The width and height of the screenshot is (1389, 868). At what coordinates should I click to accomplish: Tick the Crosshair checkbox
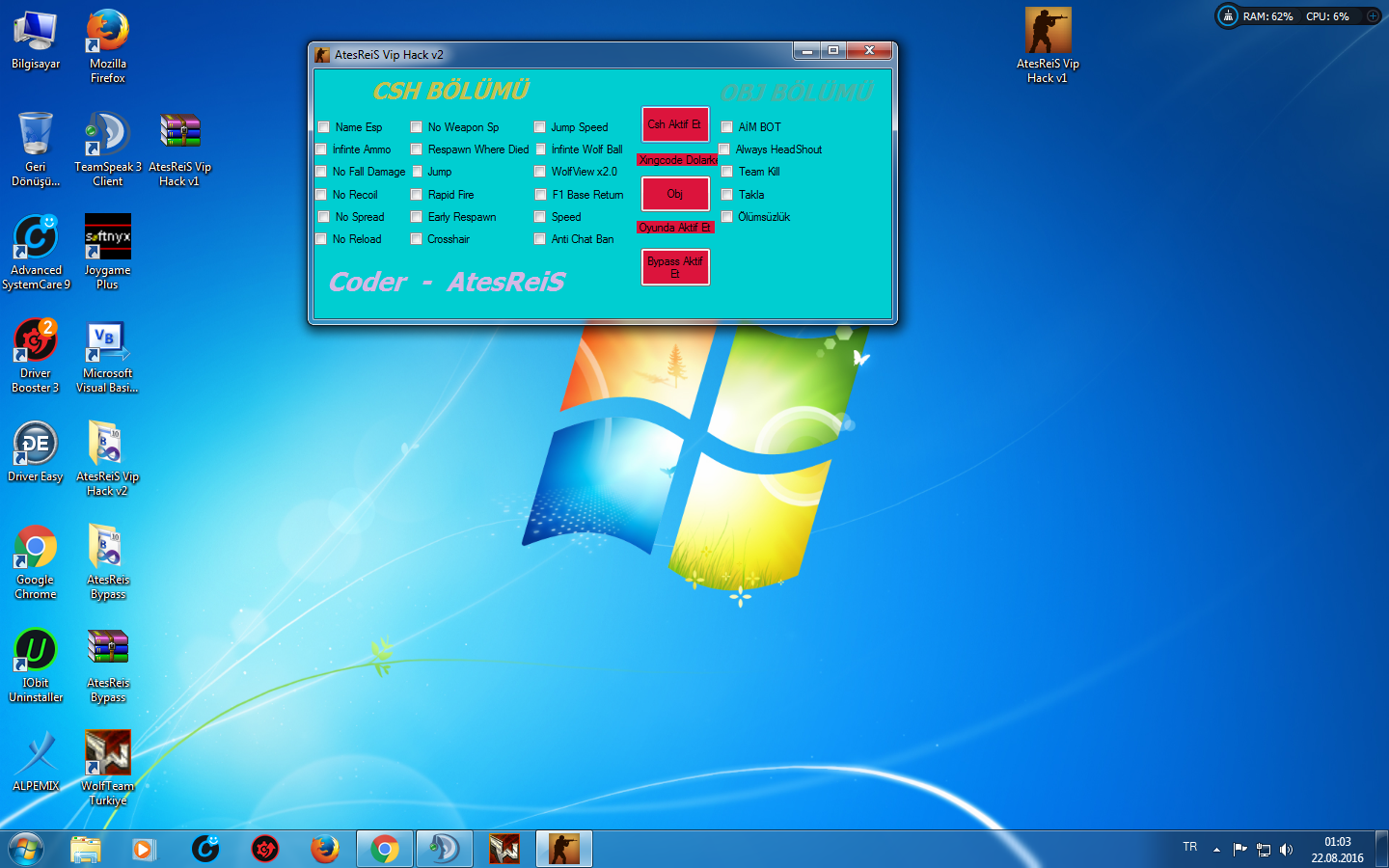[x=416, y=238]
